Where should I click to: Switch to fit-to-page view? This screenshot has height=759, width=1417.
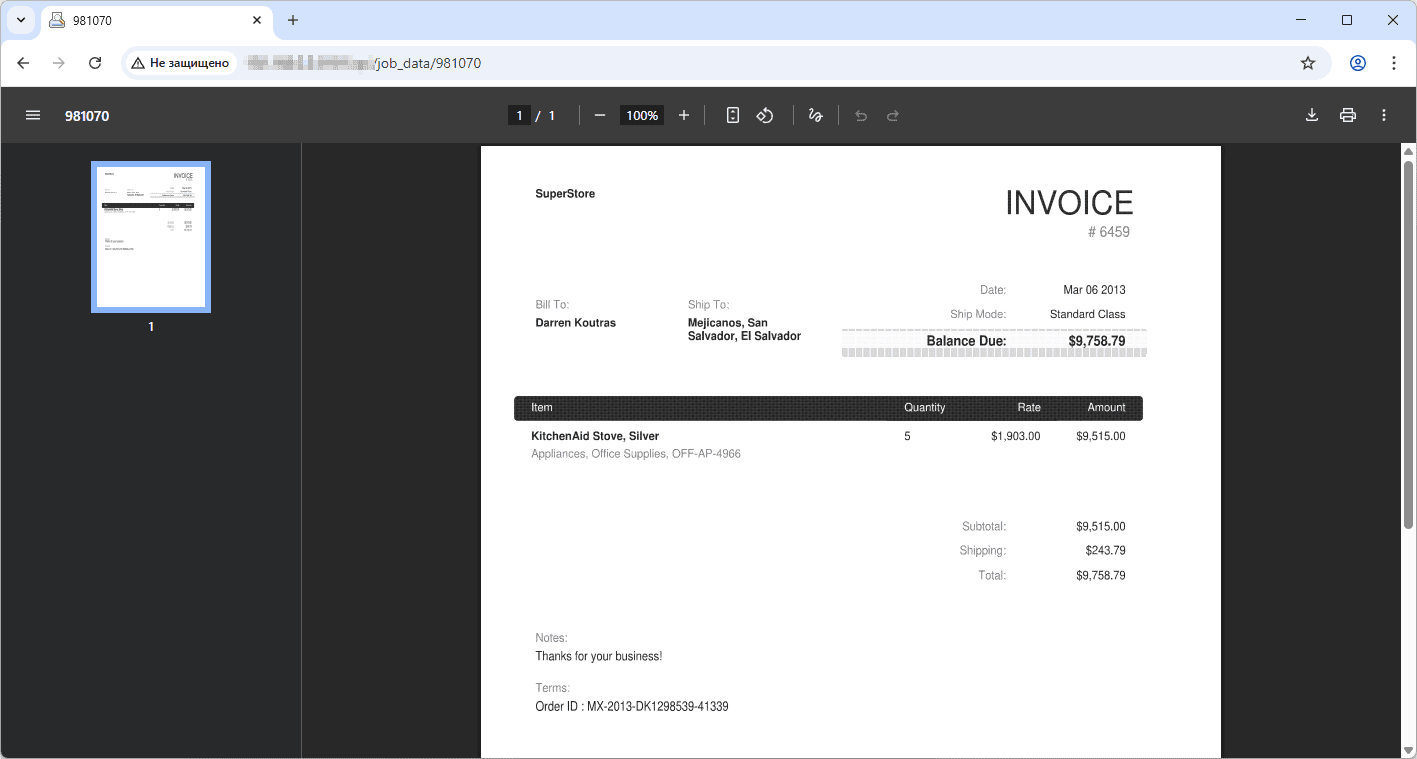732,115
